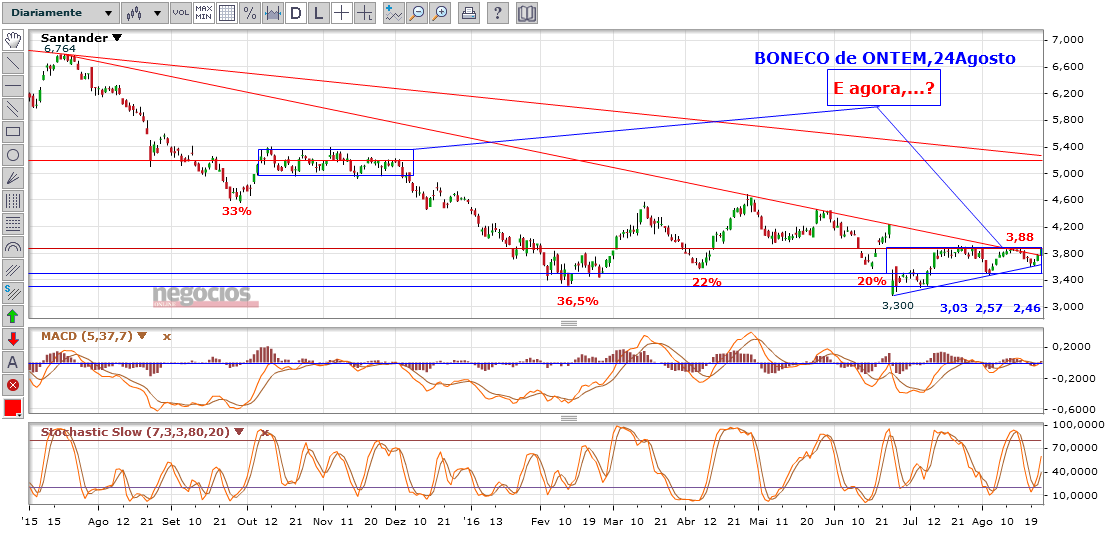Select the text annotation A tool
The image size is (1110, 535).
coord(13,362)
